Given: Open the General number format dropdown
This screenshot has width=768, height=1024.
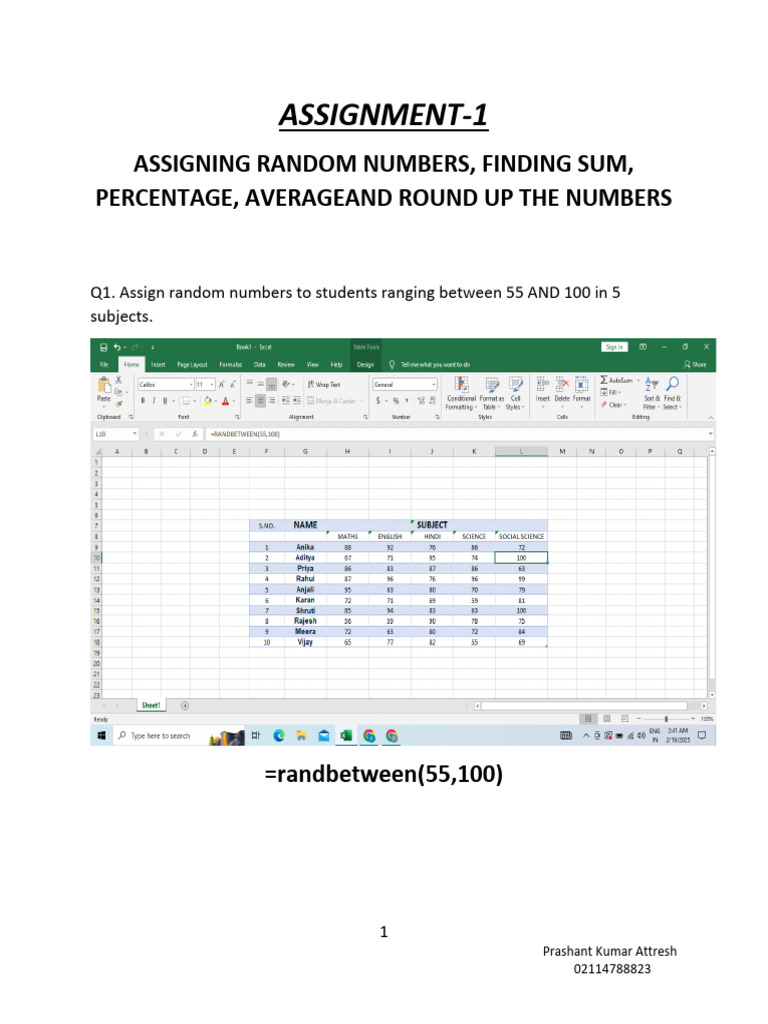Looking at the screenshot, I should point(434,385).
